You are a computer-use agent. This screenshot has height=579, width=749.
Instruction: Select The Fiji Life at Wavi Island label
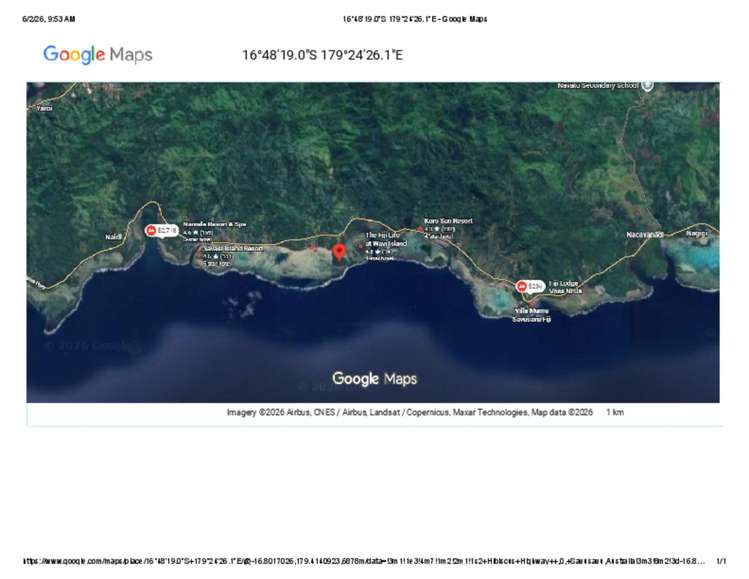[386, 239]
